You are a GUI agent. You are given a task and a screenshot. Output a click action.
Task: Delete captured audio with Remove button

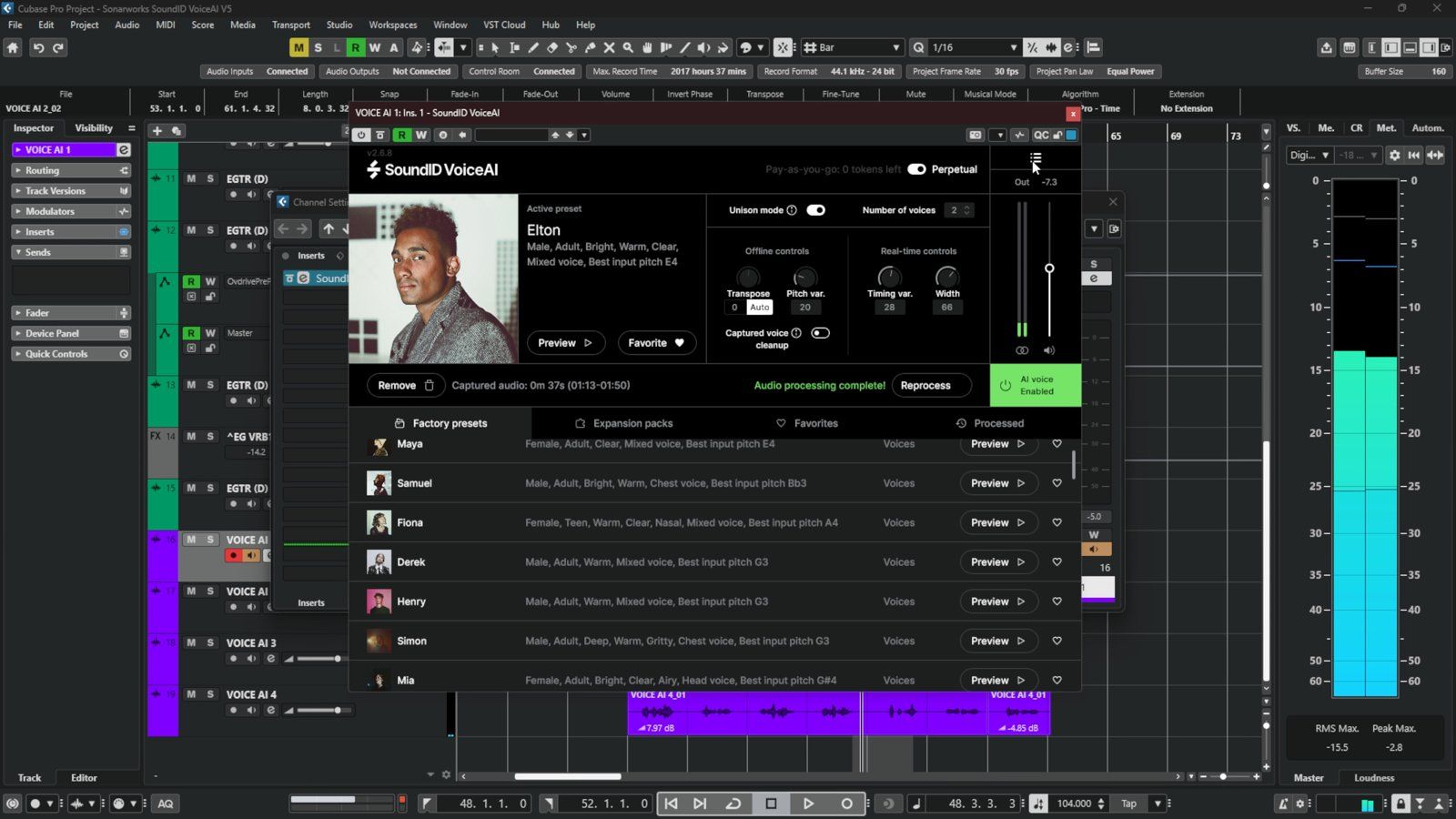coord(406,385)
